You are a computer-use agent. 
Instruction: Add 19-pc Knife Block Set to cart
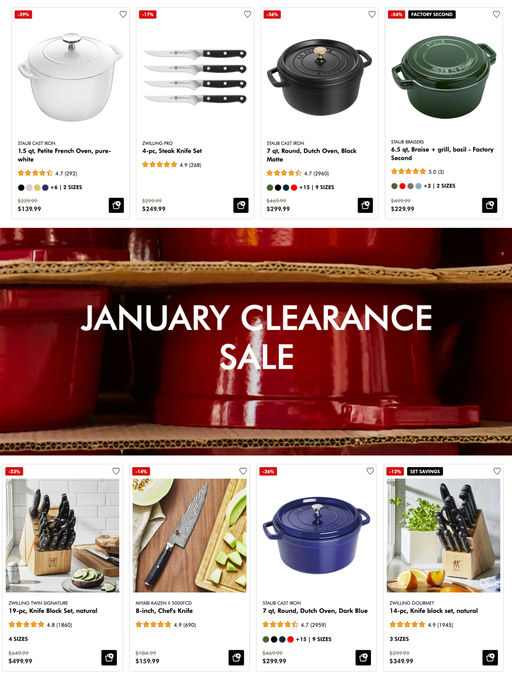pos(109,657)
